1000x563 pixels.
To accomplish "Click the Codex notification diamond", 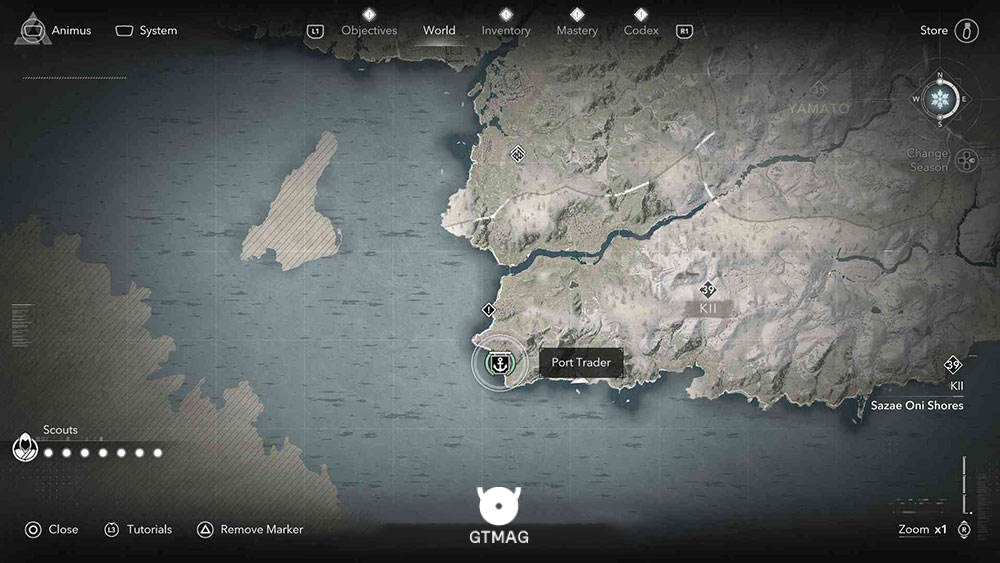I will [641, 14].
